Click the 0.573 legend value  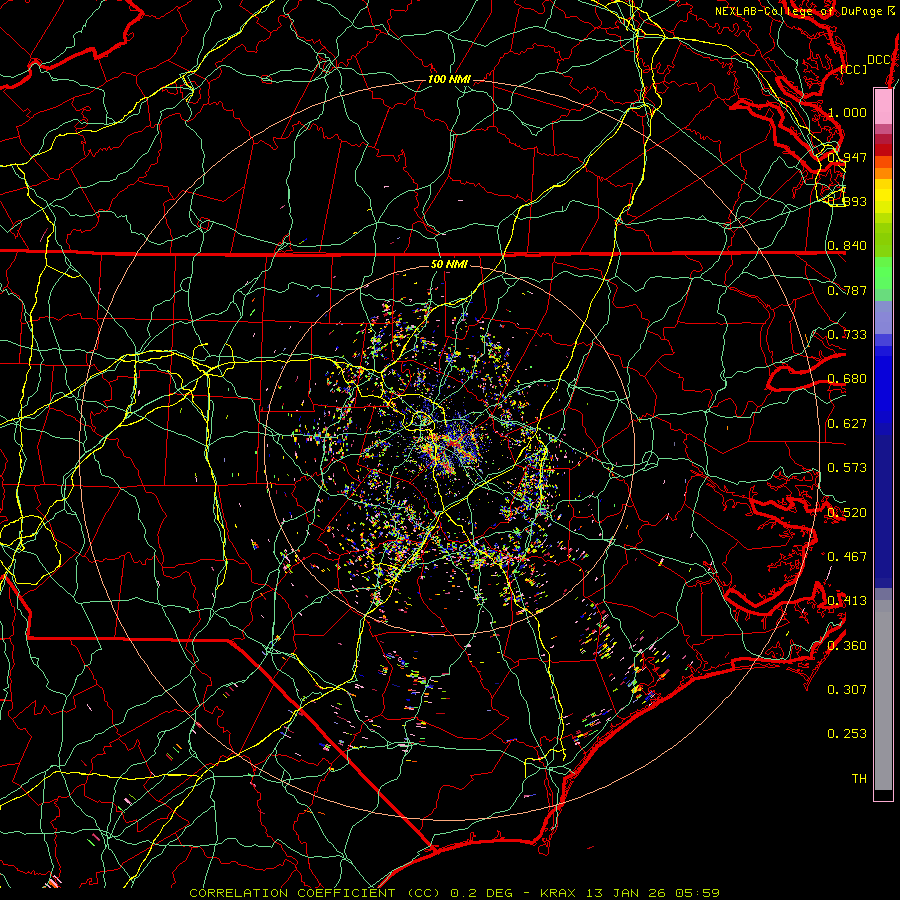(847, 468)
